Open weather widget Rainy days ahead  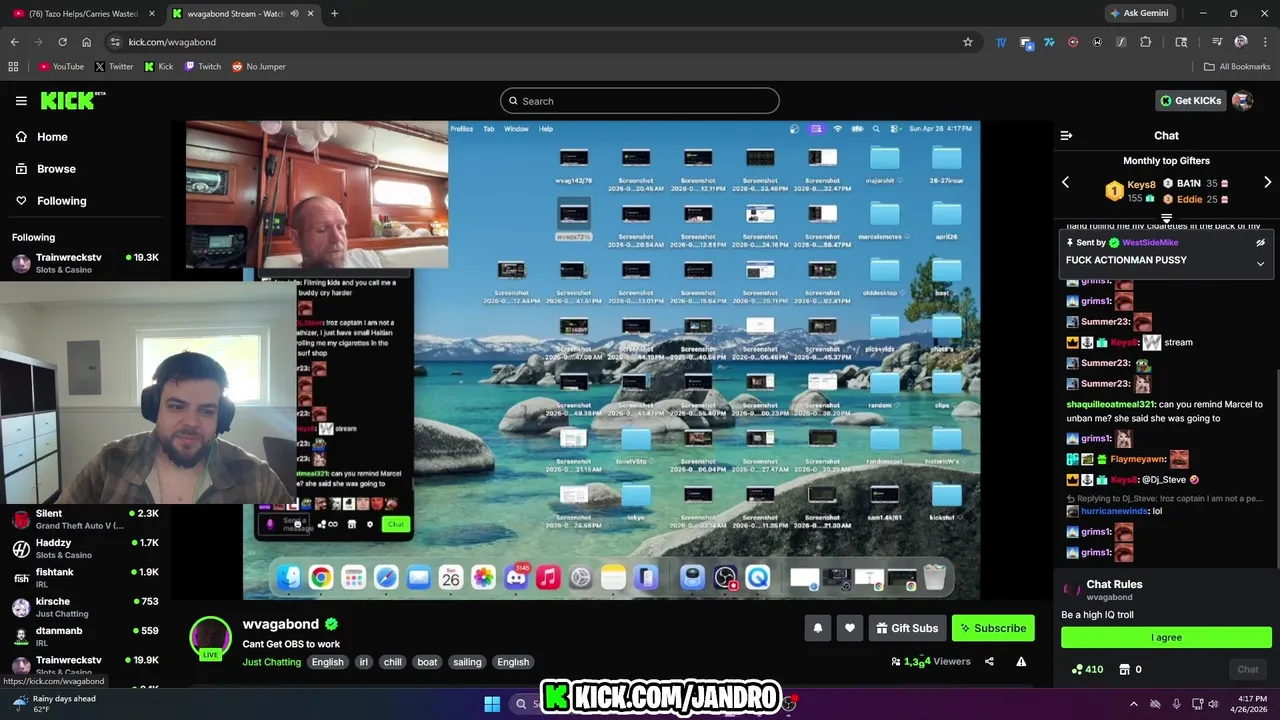pos(55,704)
